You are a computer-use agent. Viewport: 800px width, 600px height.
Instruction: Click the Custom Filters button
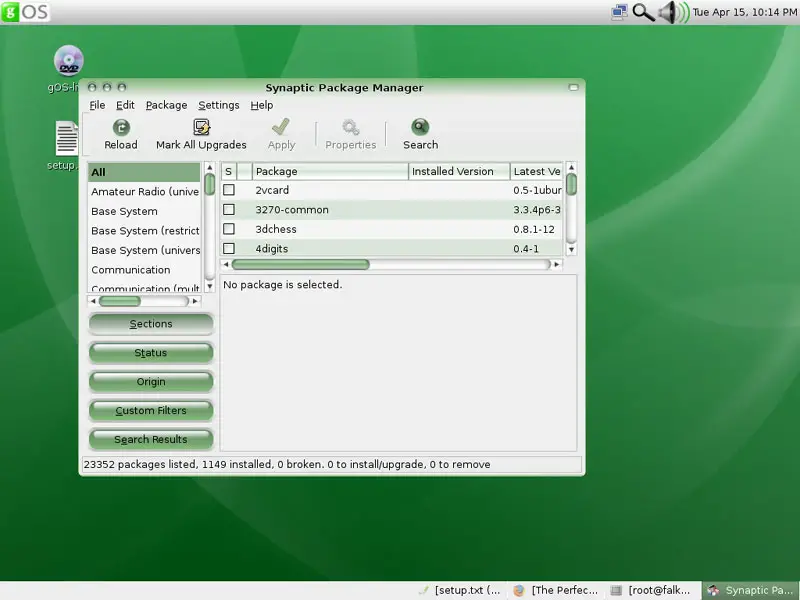[x=151, y=410]
